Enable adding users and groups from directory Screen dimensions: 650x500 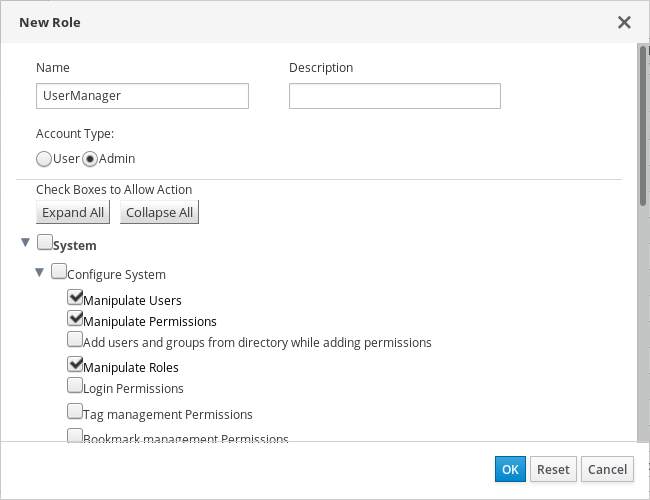(x=75, y=340)
